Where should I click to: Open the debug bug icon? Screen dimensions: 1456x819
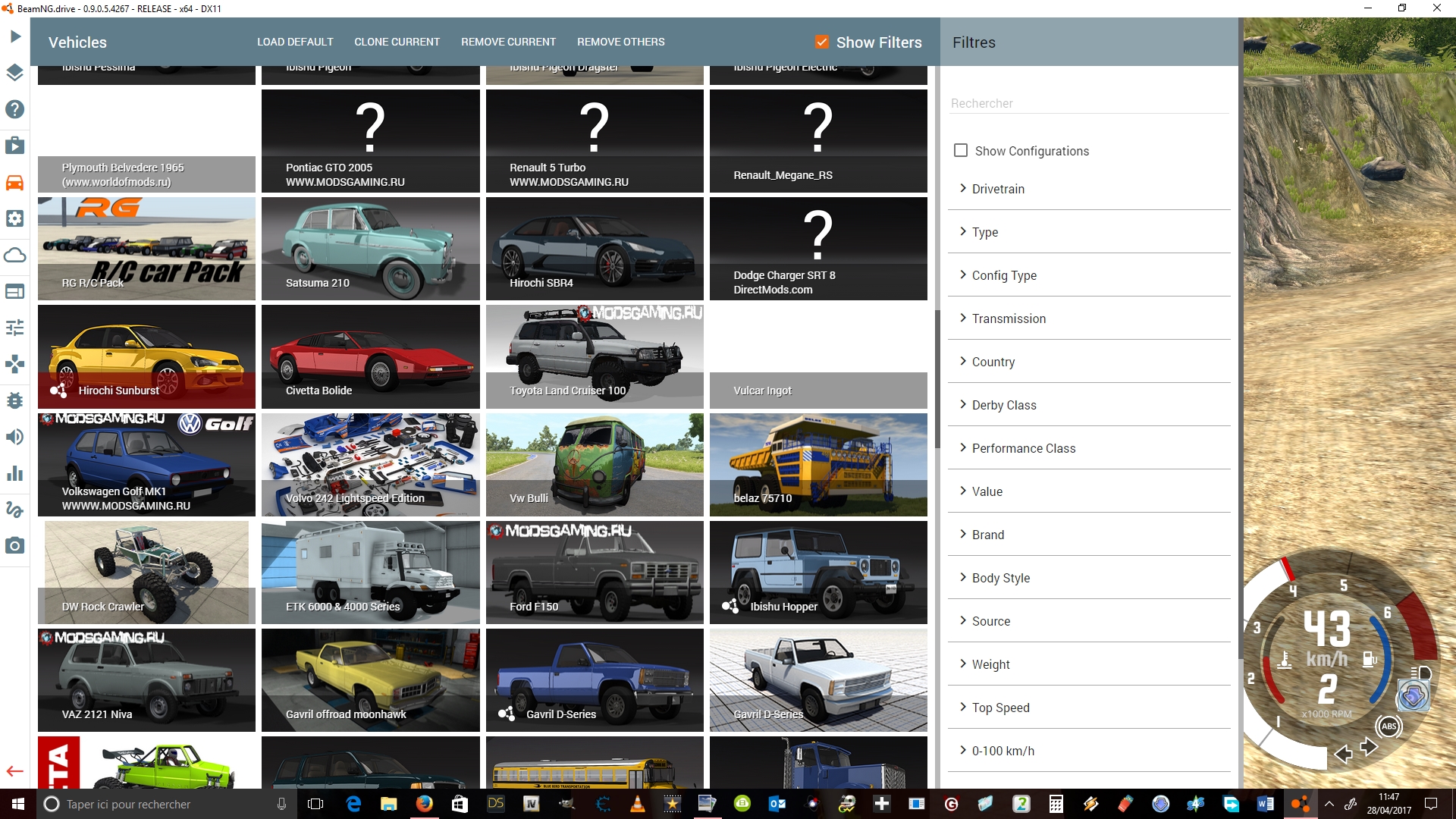15,400
